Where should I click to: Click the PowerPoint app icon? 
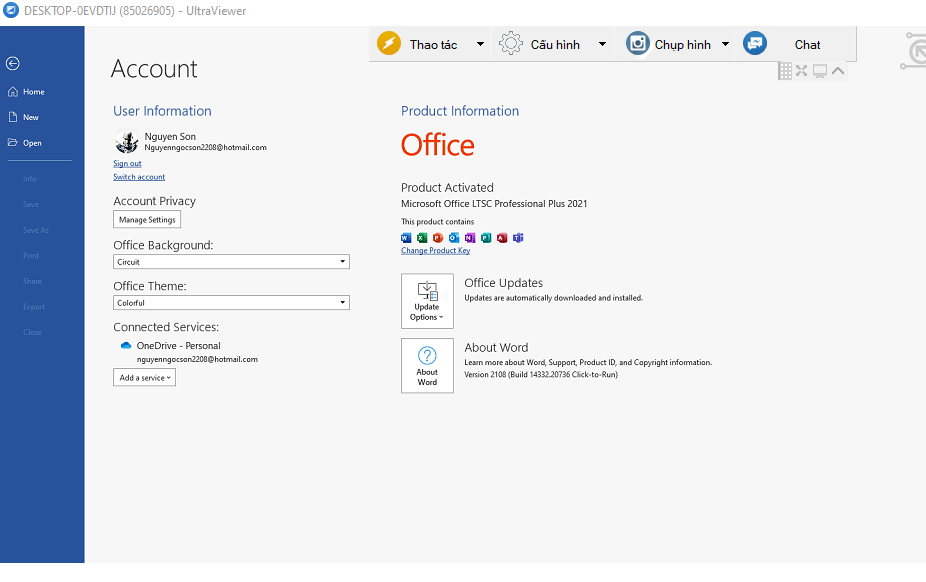pos(438,238)
